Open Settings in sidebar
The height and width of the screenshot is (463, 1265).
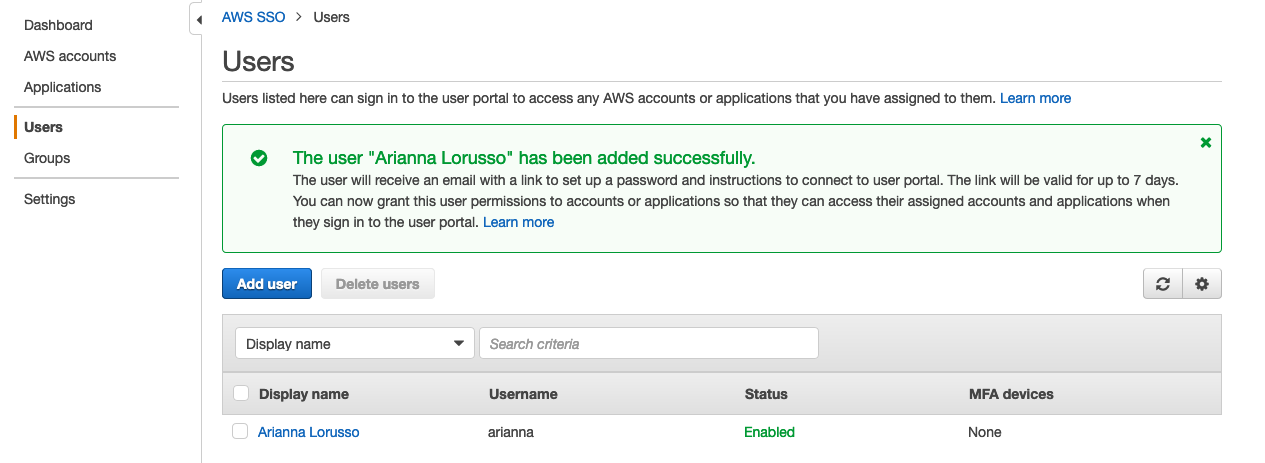click(x=49, y=199)
